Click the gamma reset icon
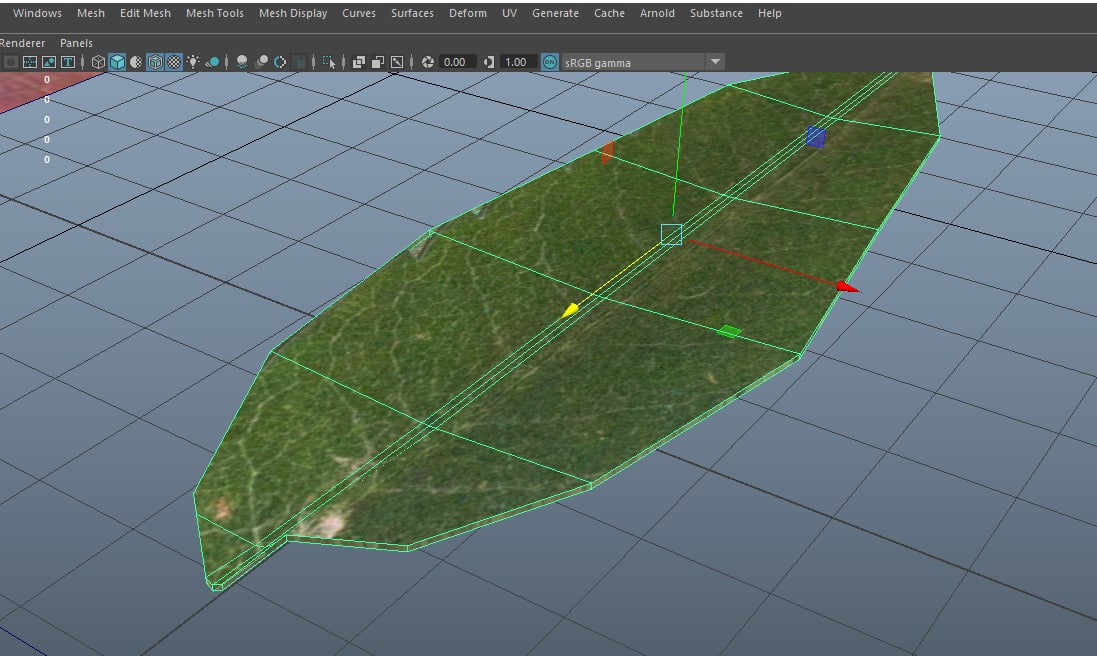The width and height of the screenshot is (1097, 656). pos(488,62)
